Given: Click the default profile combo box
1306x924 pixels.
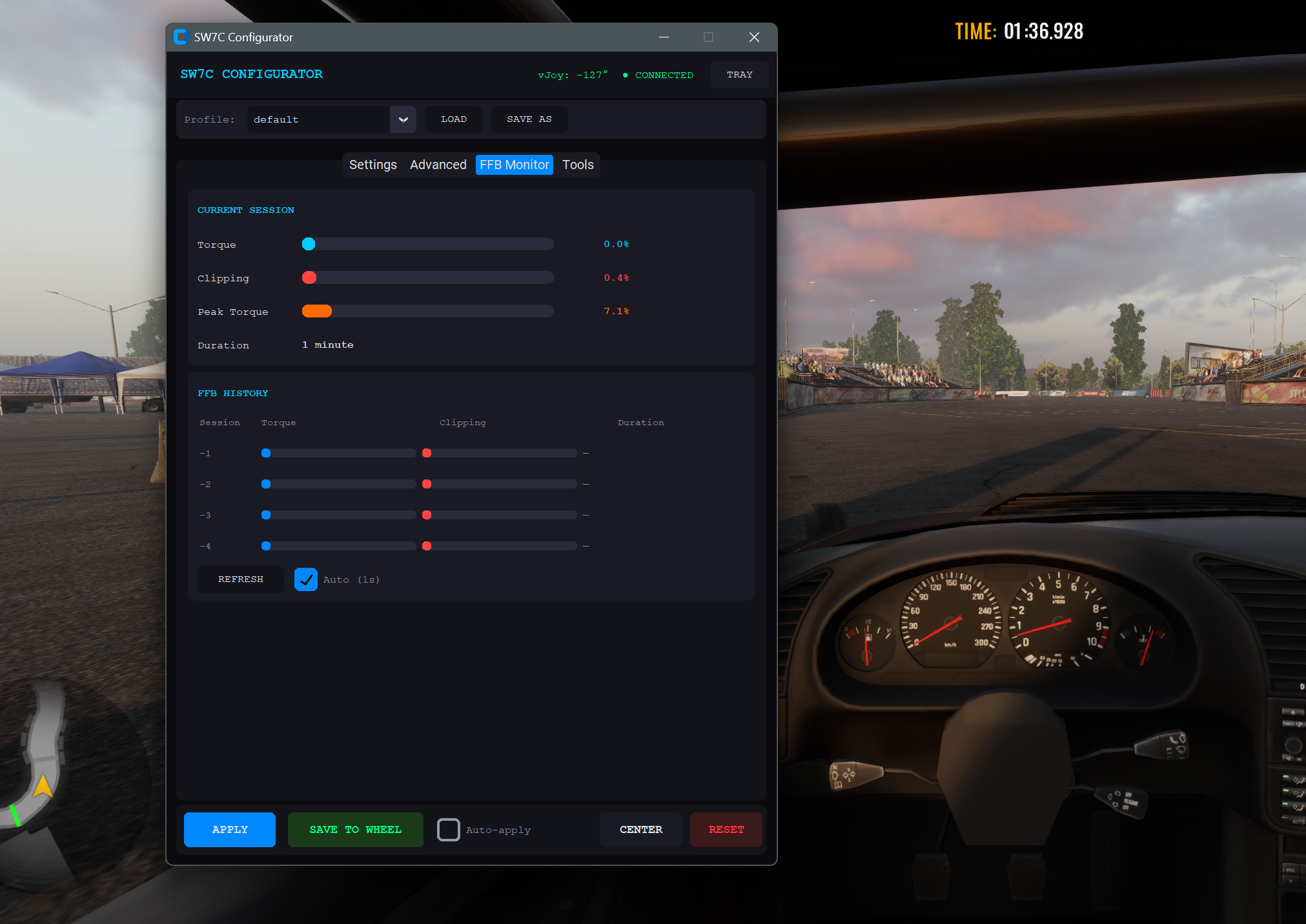Looking at the screenshot, I should pyautogui.click(x=319, y=119).
